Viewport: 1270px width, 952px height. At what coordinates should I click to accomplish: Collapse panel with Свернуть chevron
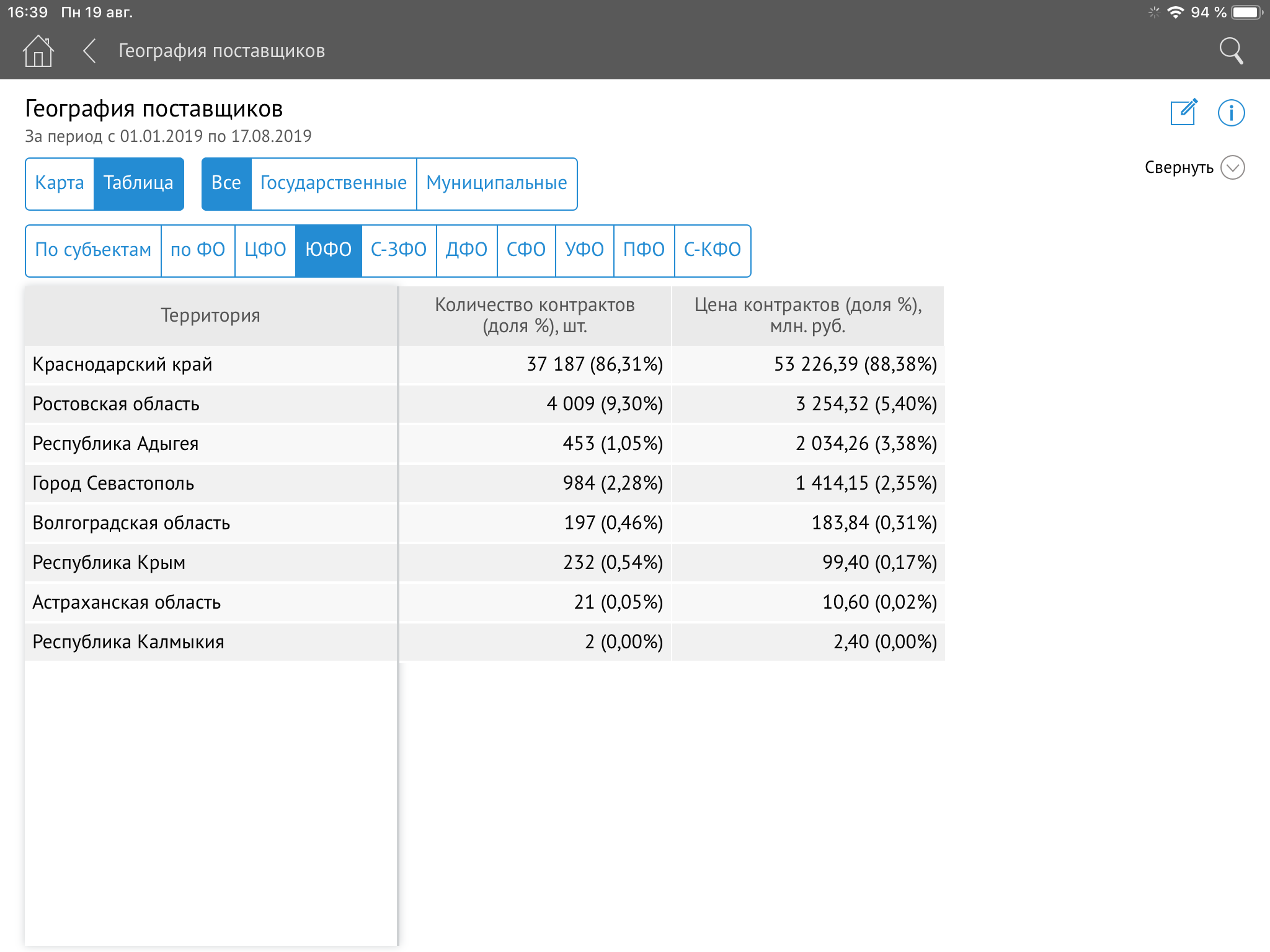pyautogui.click(x=1232, y=167)
